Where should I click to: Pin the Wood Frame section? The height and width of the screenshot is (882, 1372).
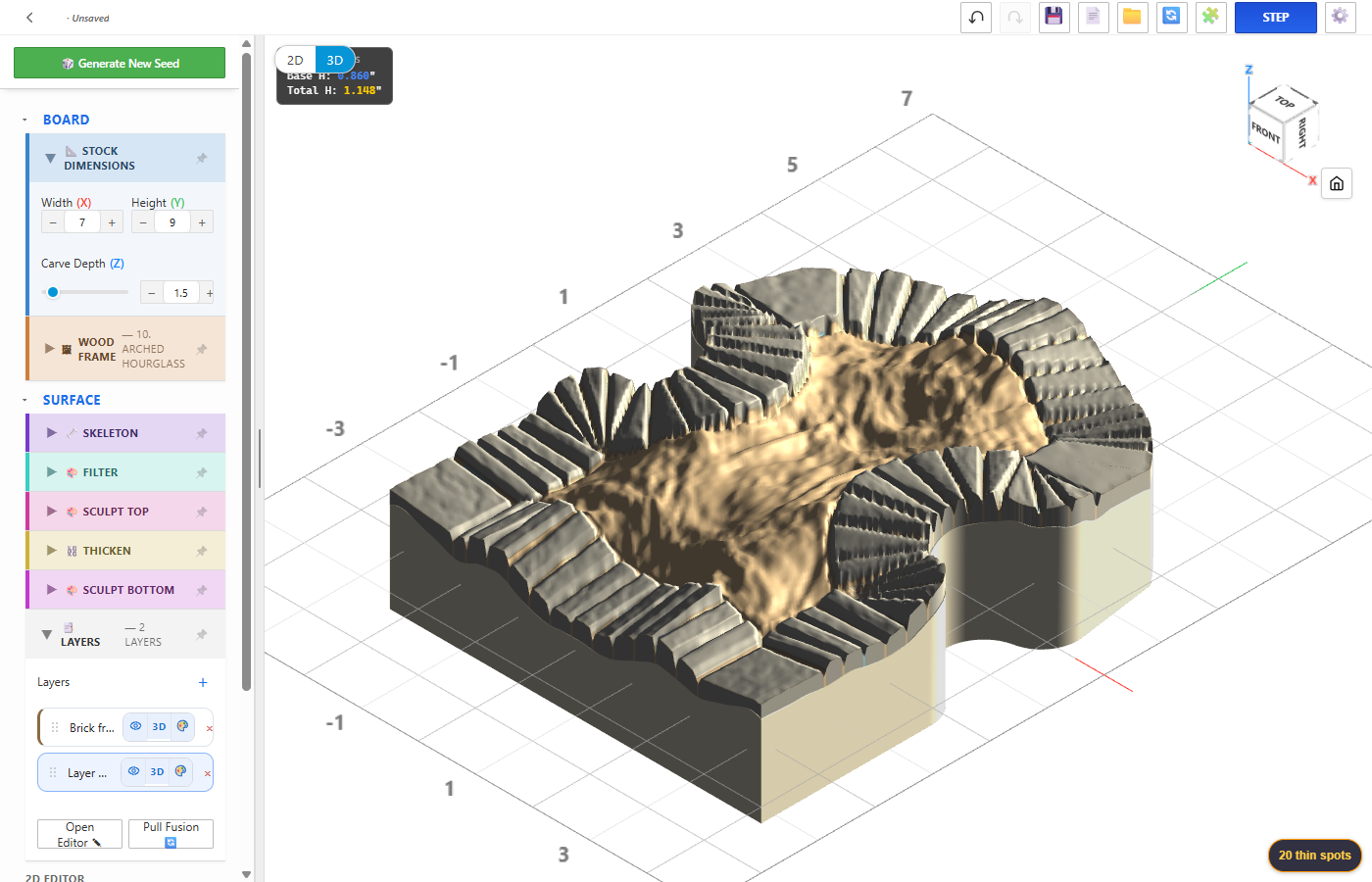202,349
